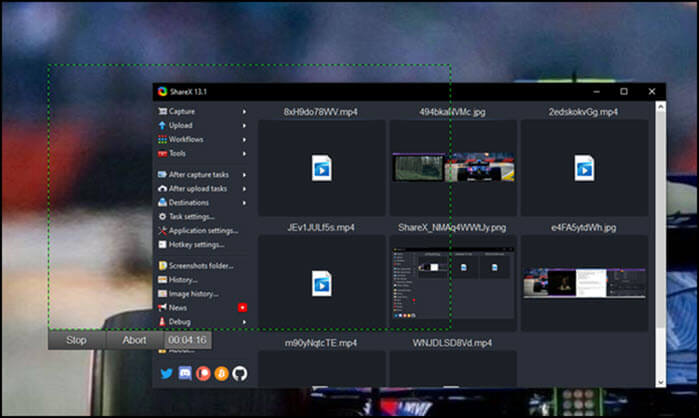Expand the Capture submenu arrow
This screenshot has width=699, height=418.
point(244,111)
